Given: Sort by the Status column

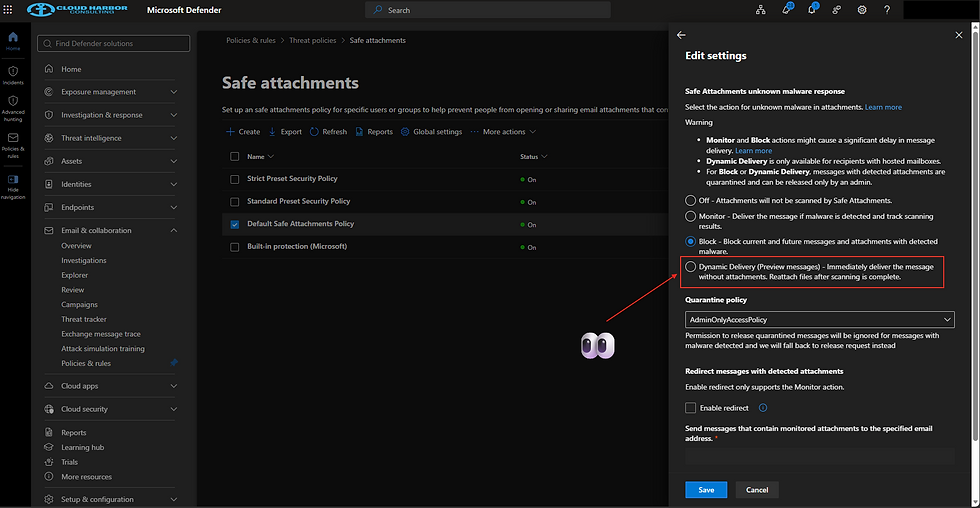Looking at the screenshot, I should 533,157.
